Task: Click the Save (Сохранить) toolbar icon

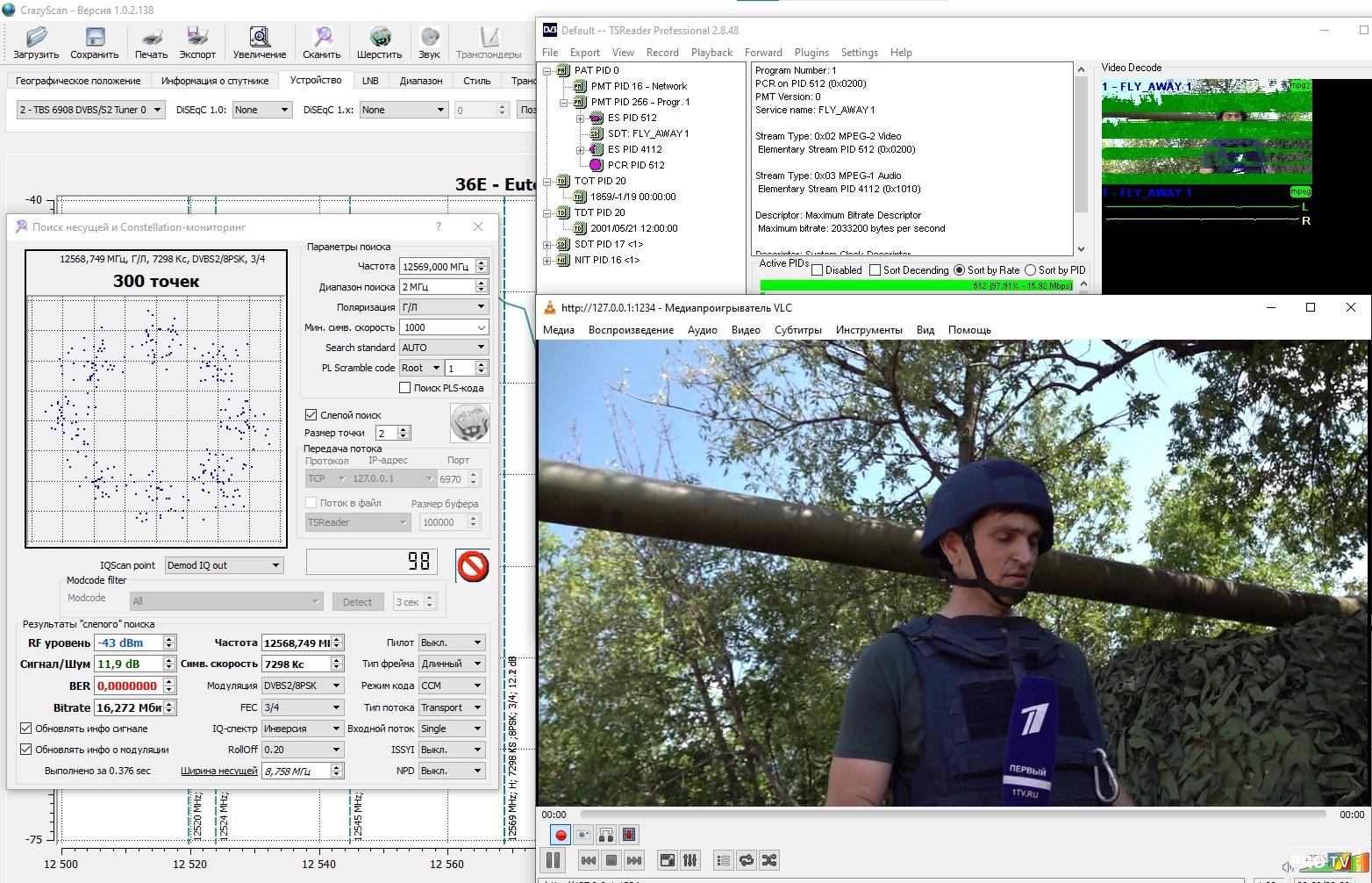Action: (94, 42)
